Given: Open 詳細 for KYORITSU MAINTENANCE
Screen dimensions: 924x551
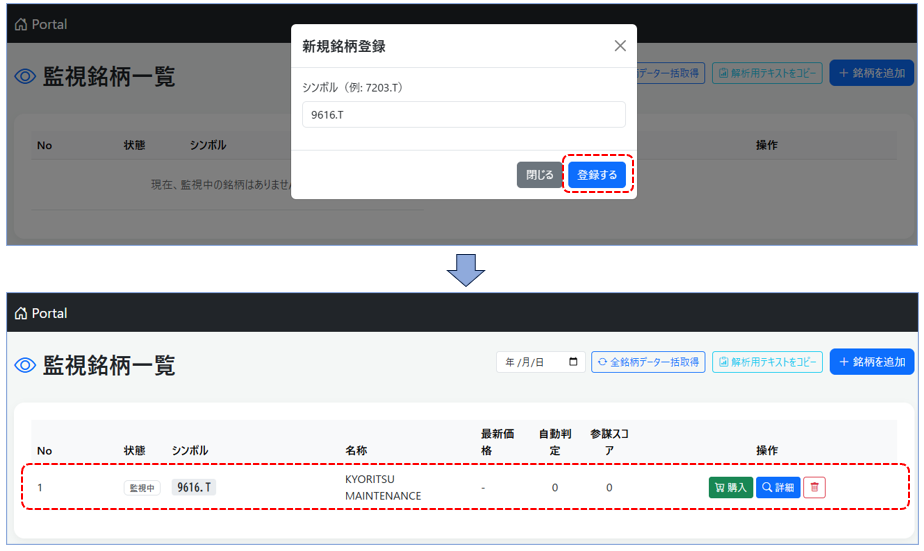Looking at the screenshot, I should (778, 488).
